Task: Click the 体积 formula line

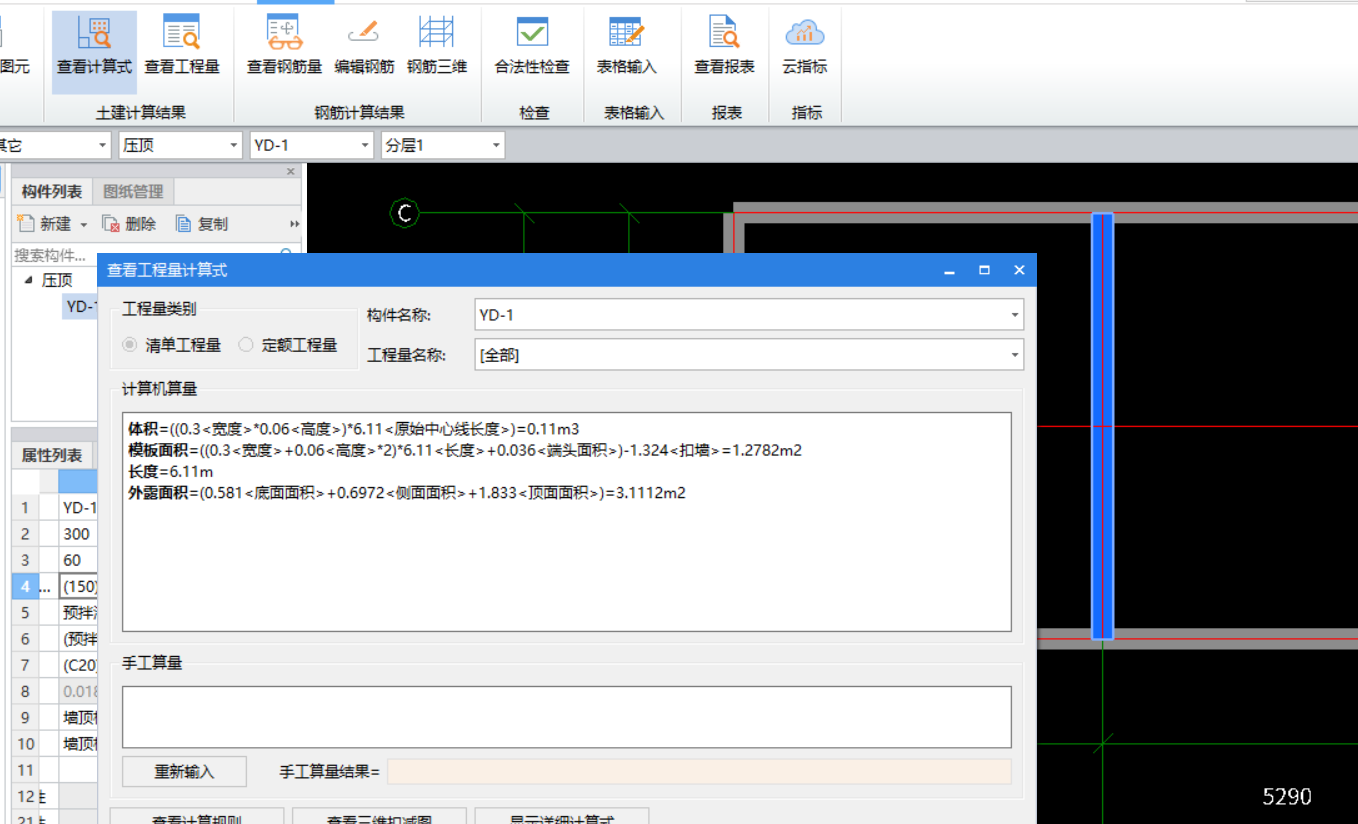Action: 353,429
